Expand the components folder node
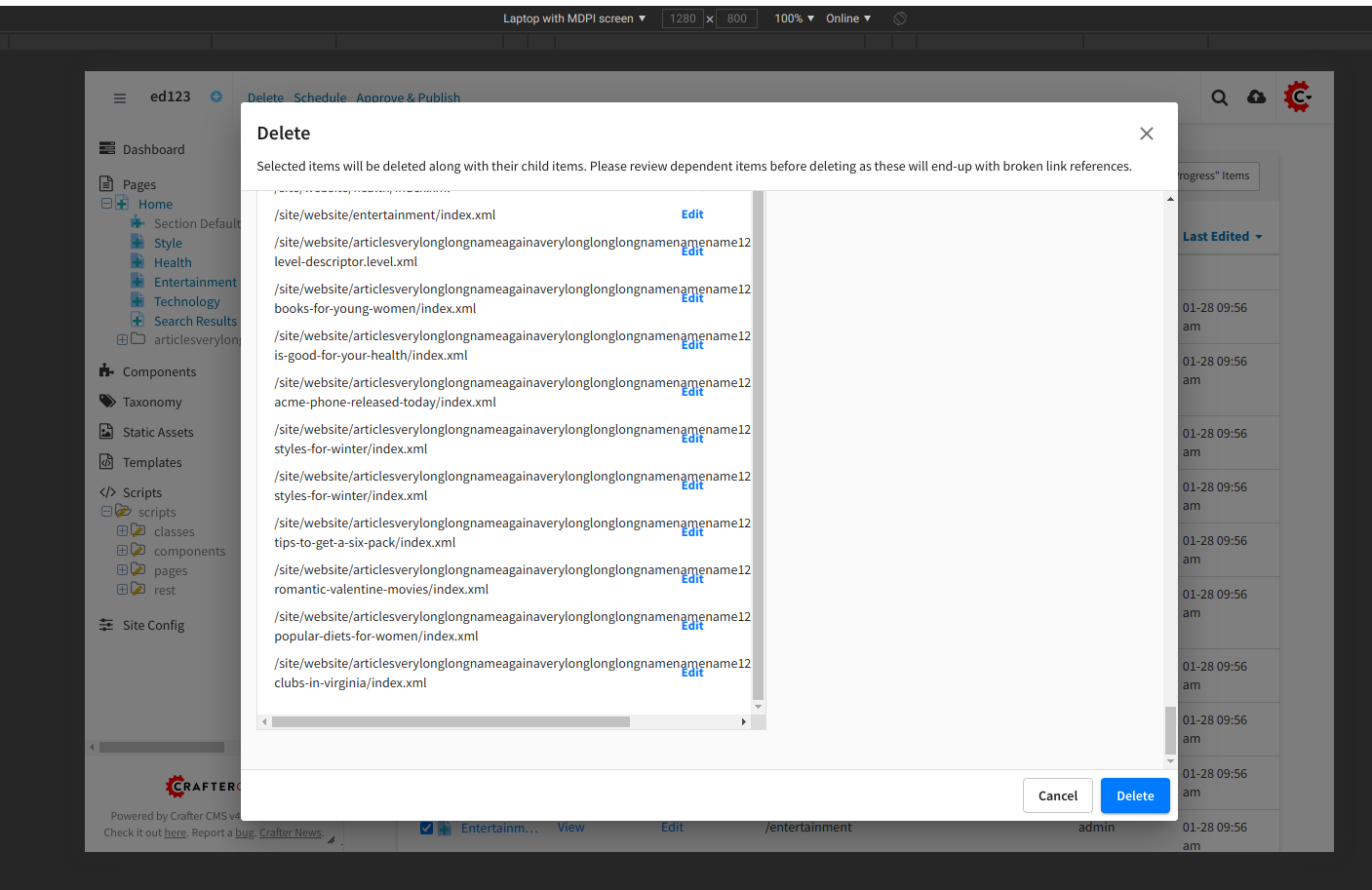The width and height of the screenshot is (1372, 890). coord(122,550)
